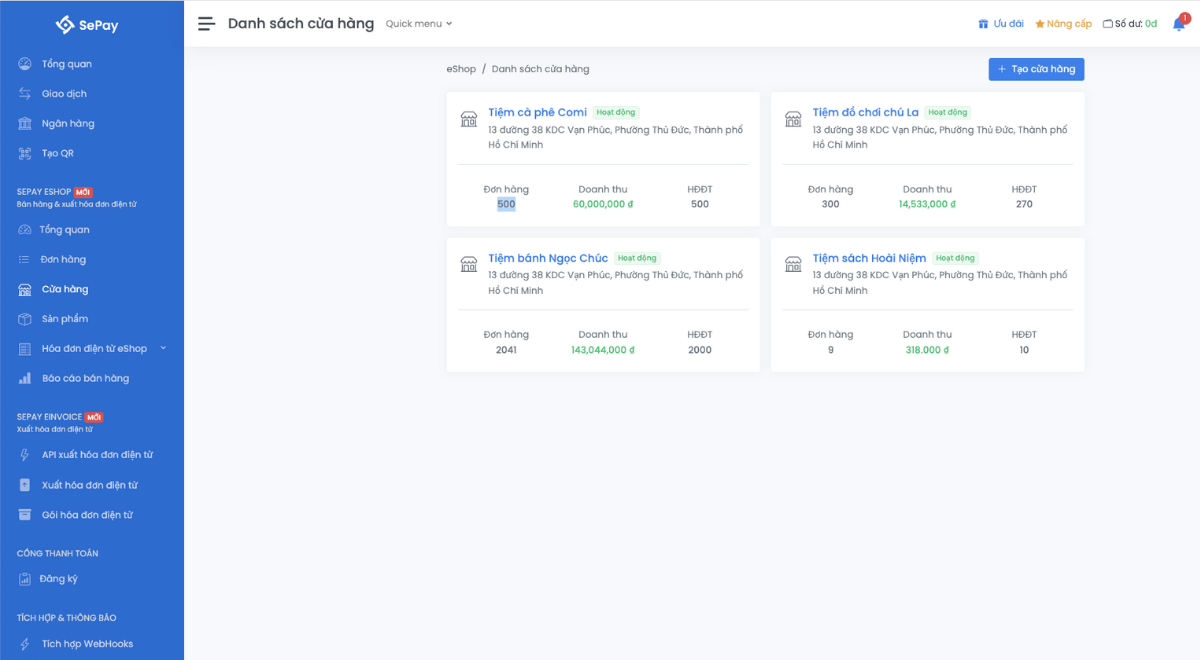This screenshot has width=1200, height=660.
Task: Click the store icon beside Tiệm cà phê Comi
Action: point(469,119)
